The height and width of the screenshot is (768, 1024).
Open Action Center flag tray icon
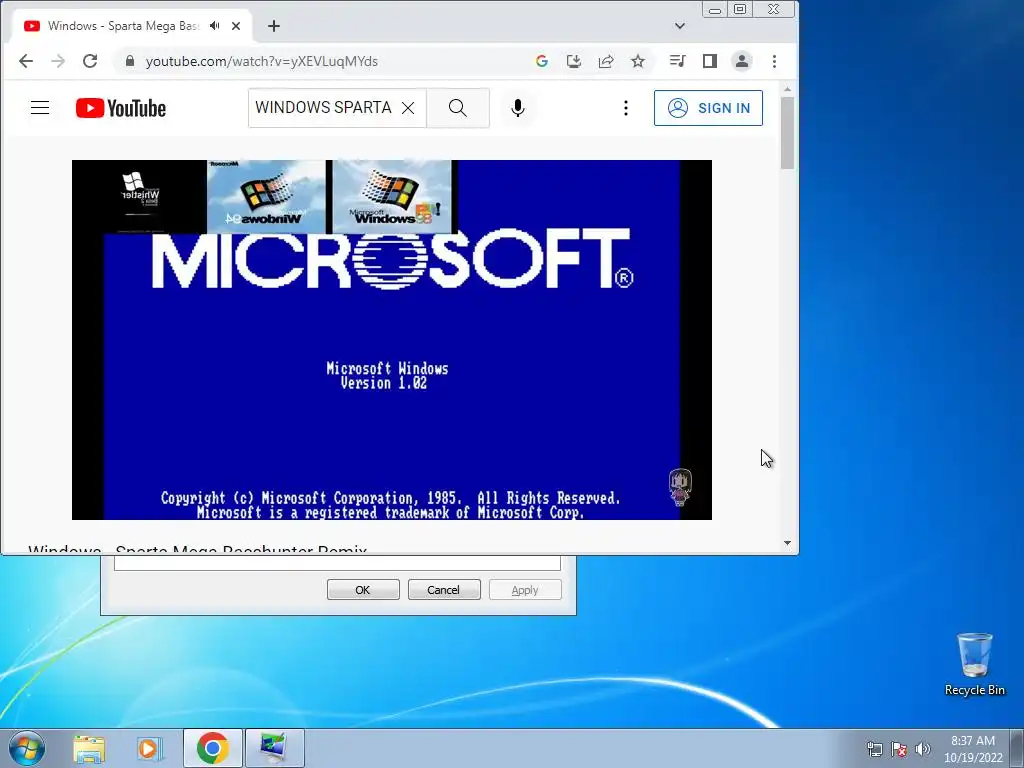point(899,749)
